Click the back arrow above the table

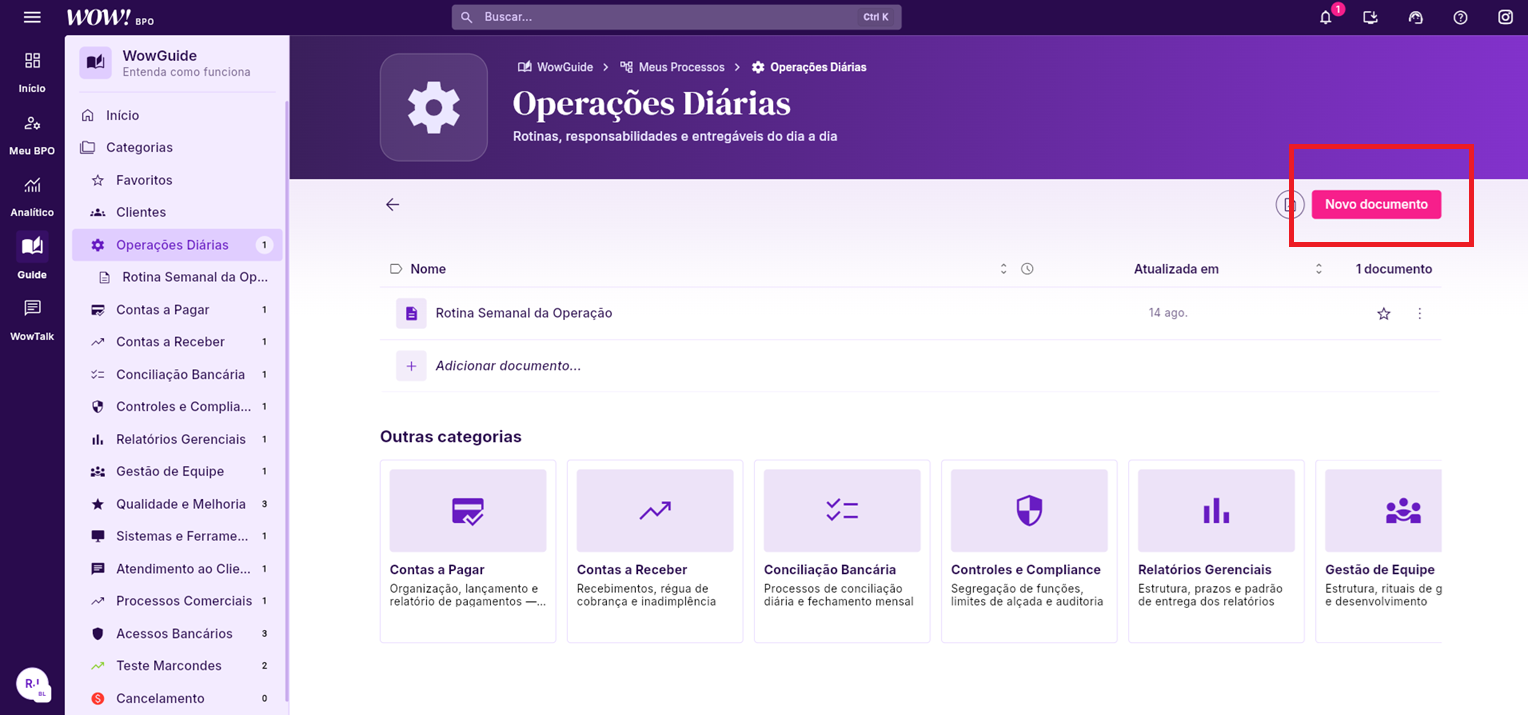pos(392,204)
